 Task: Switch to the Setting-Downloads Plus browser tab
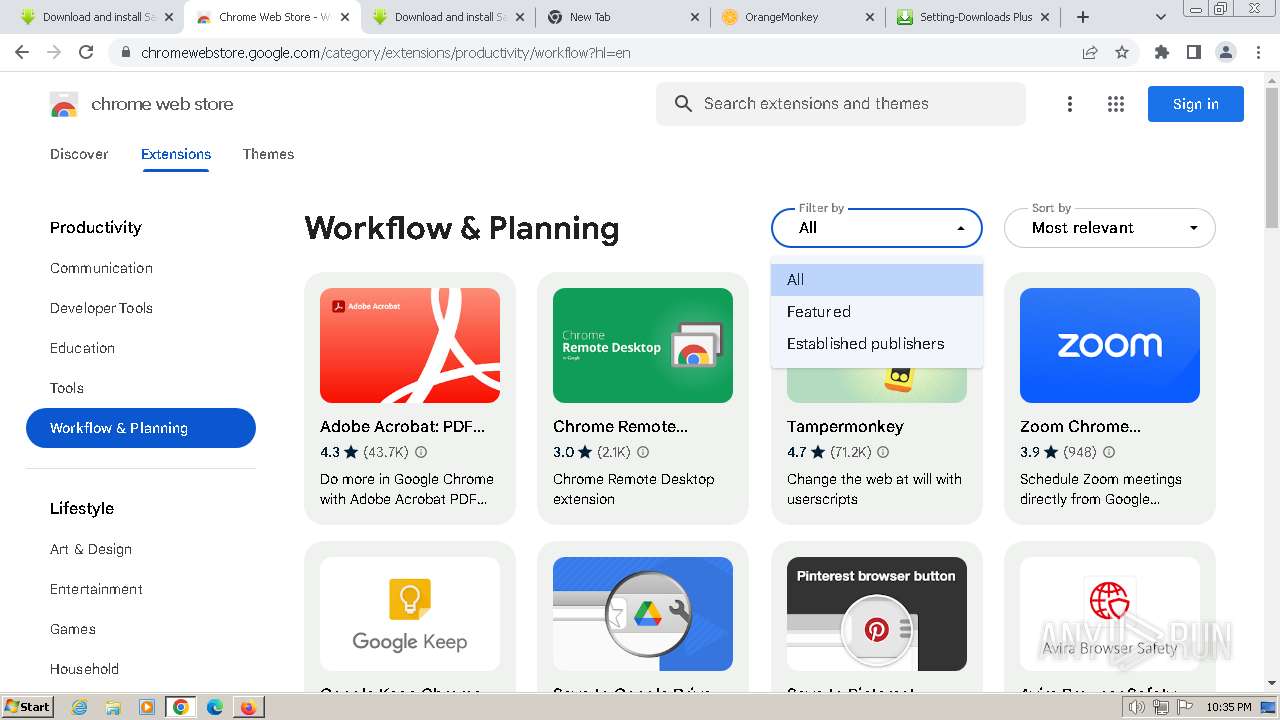[975, 17]
